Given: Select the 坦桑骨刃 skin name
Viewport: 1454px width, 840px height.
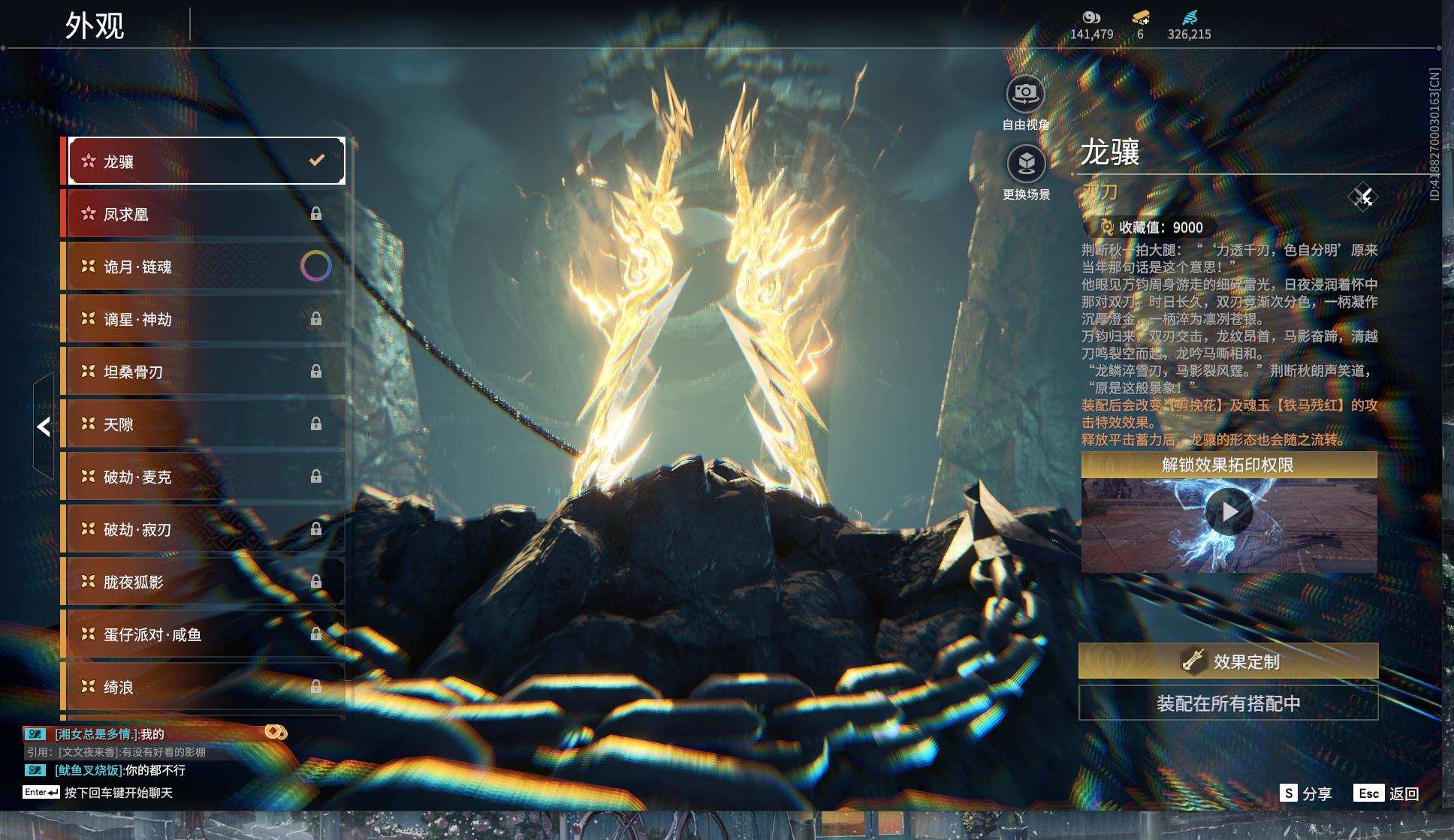Looking at the screenshot, I should pyautogui.click(x=134, y=372).
